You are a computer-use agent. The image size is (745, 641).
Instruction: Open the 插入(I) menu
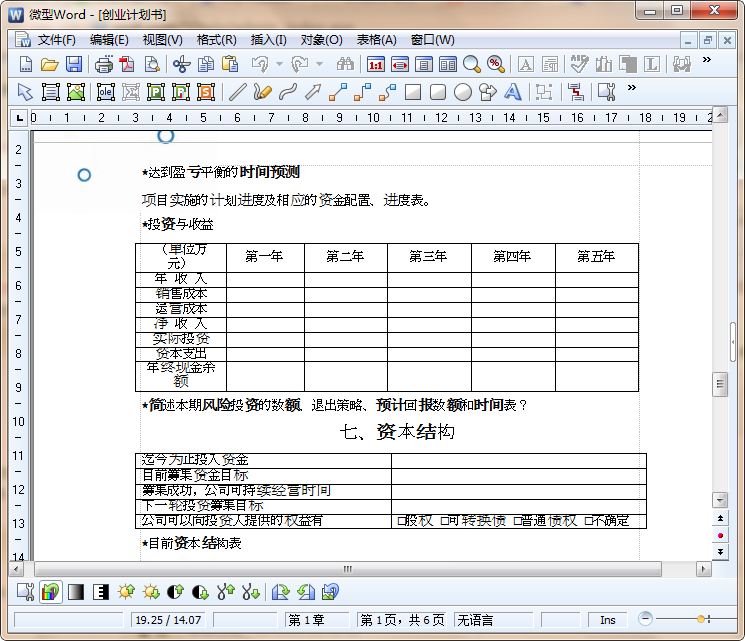tap(268, 40)
